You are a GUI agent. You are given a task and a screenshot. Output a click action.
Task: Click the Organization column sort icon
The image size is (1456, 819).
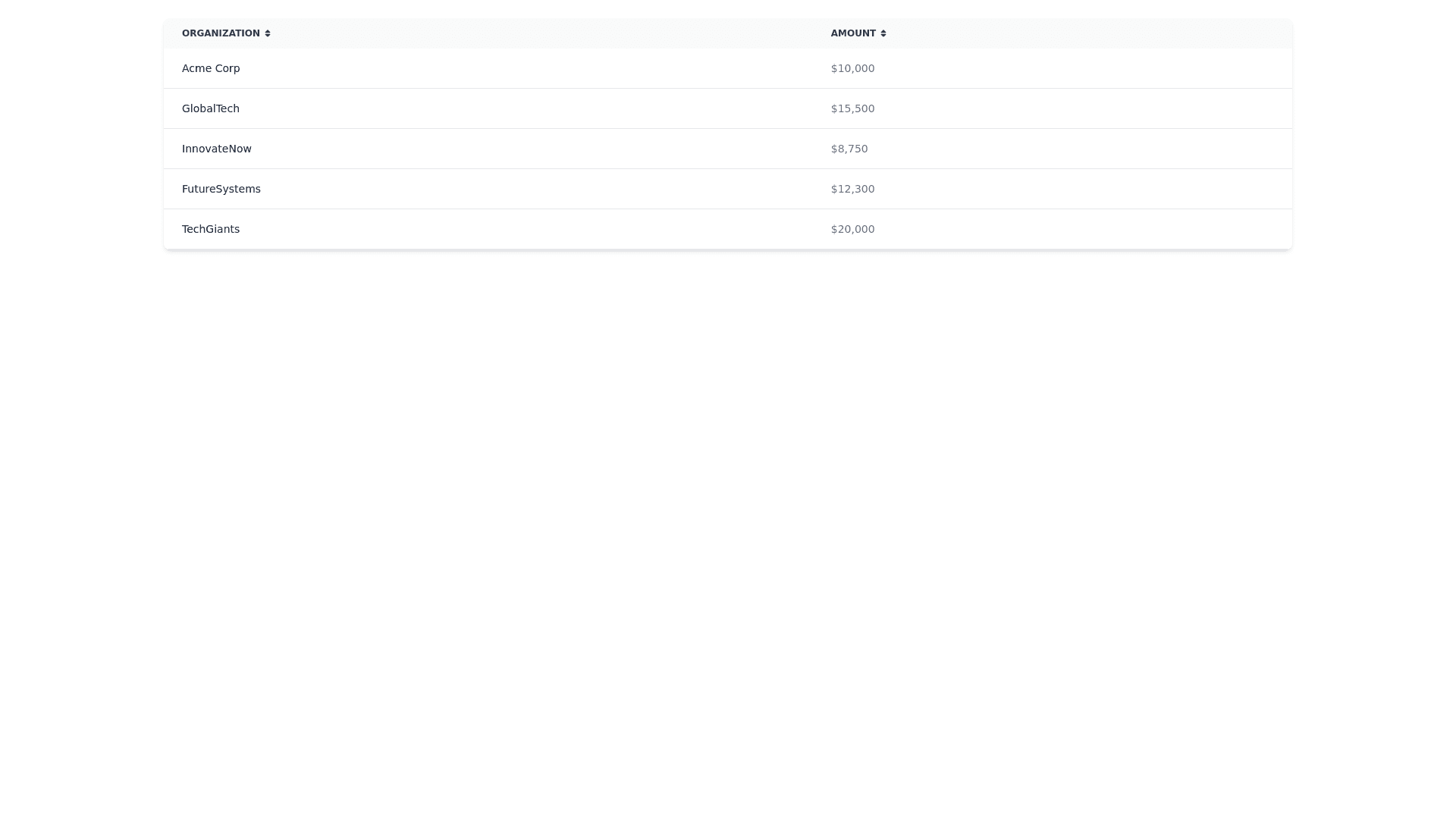coord(268,33)
